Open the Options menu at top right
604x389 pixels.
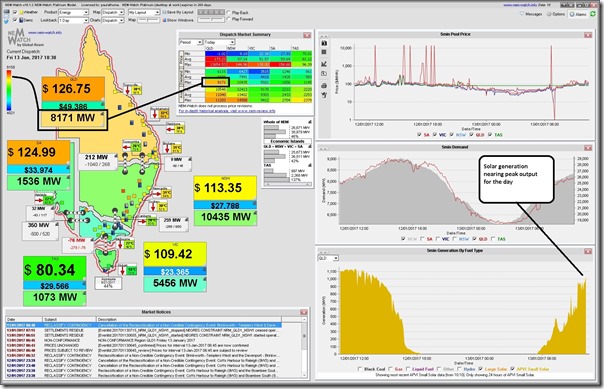tap(556, 14)
